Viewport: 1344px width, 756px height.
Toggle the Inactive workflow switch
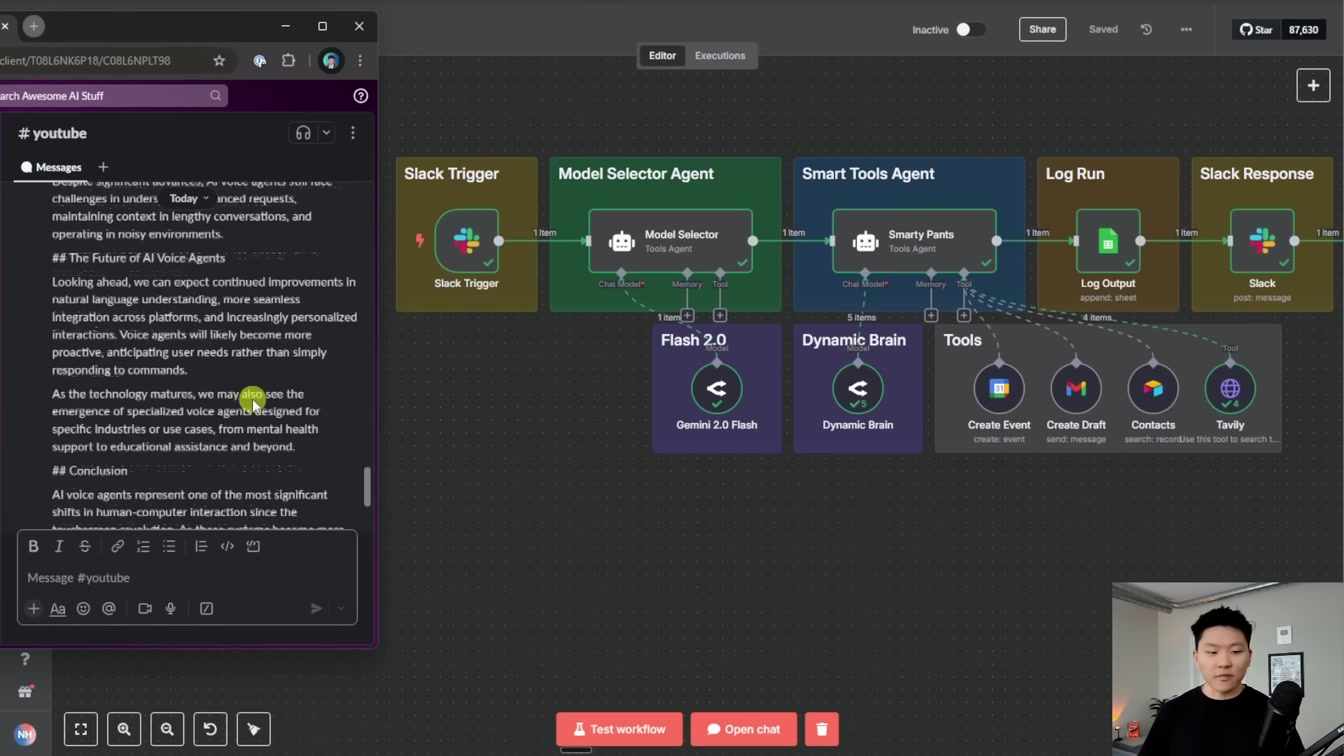click(970, 29)
